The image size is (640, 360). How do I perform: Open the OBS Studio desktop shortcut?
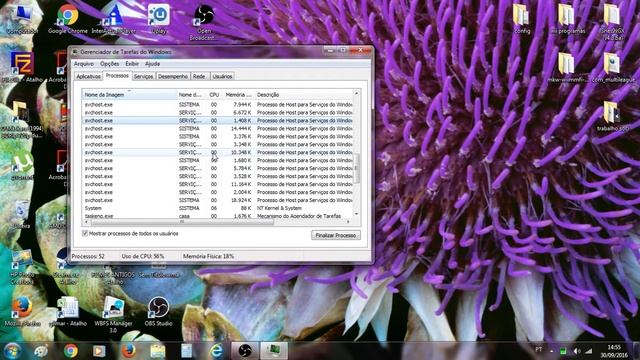click(x=158, y=312)
